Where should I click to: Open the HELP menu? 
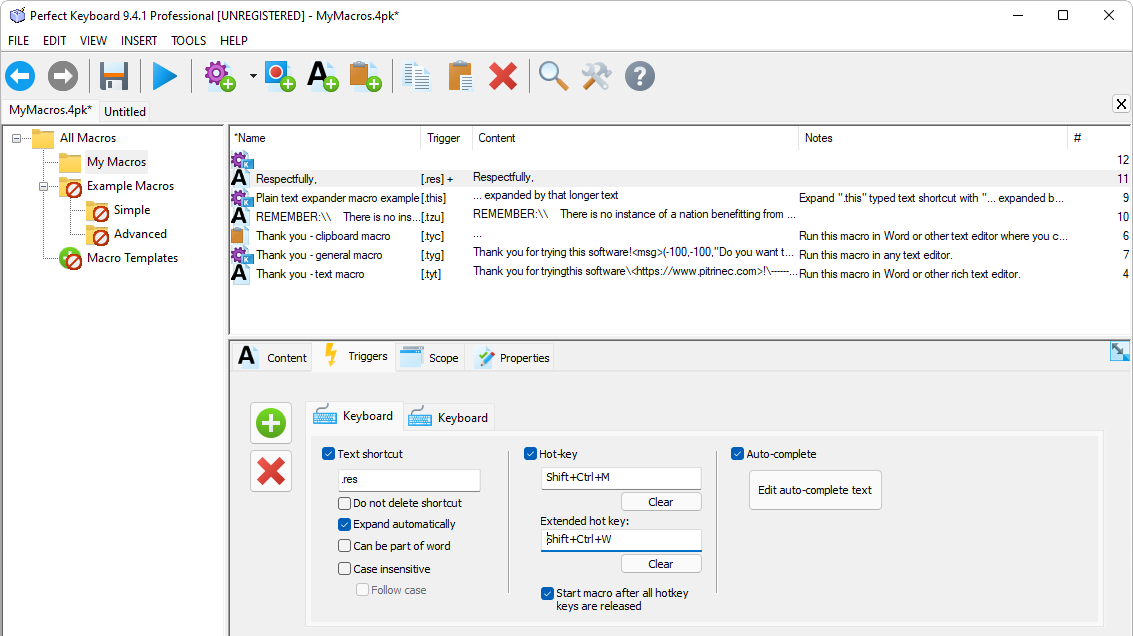pos(233,40)
